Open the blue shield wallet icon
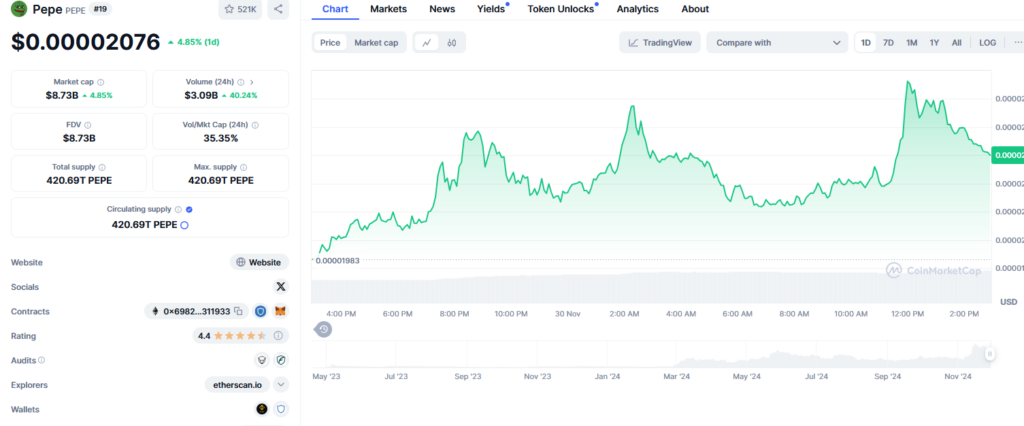 (x=281, y=410)
